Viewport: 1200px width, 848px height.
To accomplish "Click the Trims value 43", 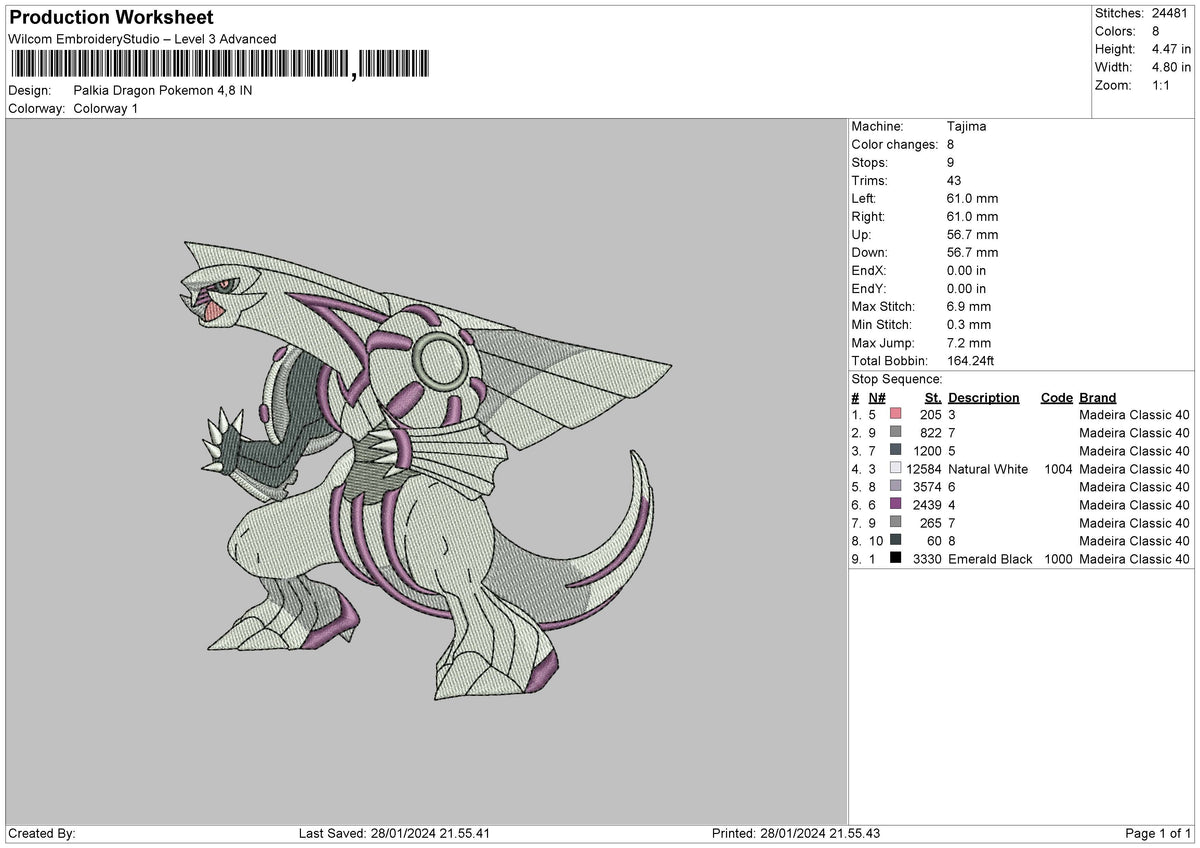I will 954,181.
